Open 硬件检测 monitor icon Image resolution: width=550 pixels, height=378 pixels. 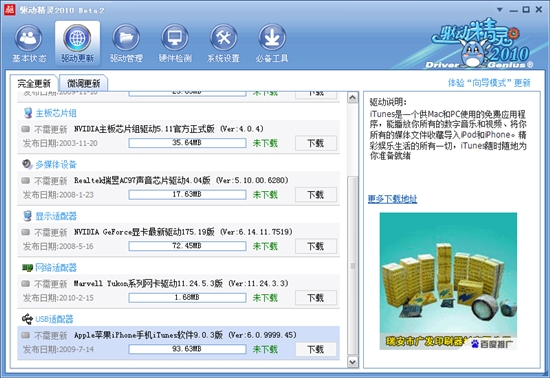tap(175, 37)
